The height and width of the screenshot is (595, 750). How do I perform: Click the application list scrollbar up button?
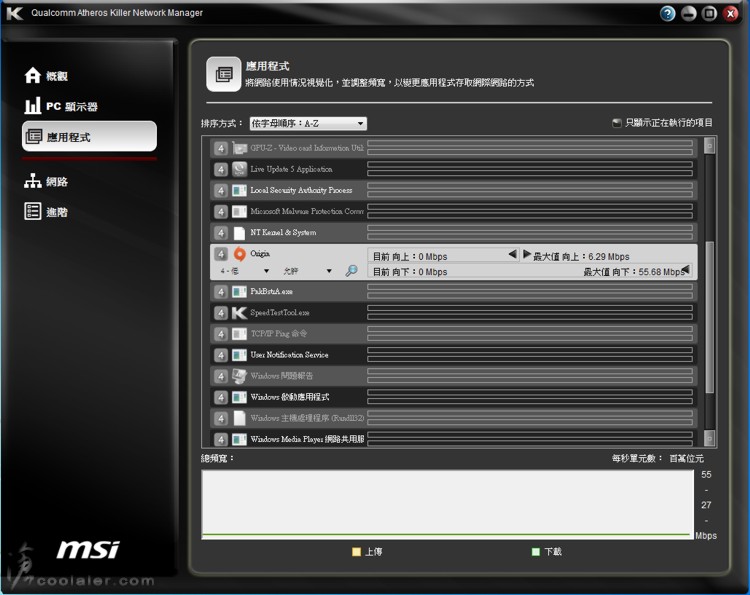click(710, 145)
